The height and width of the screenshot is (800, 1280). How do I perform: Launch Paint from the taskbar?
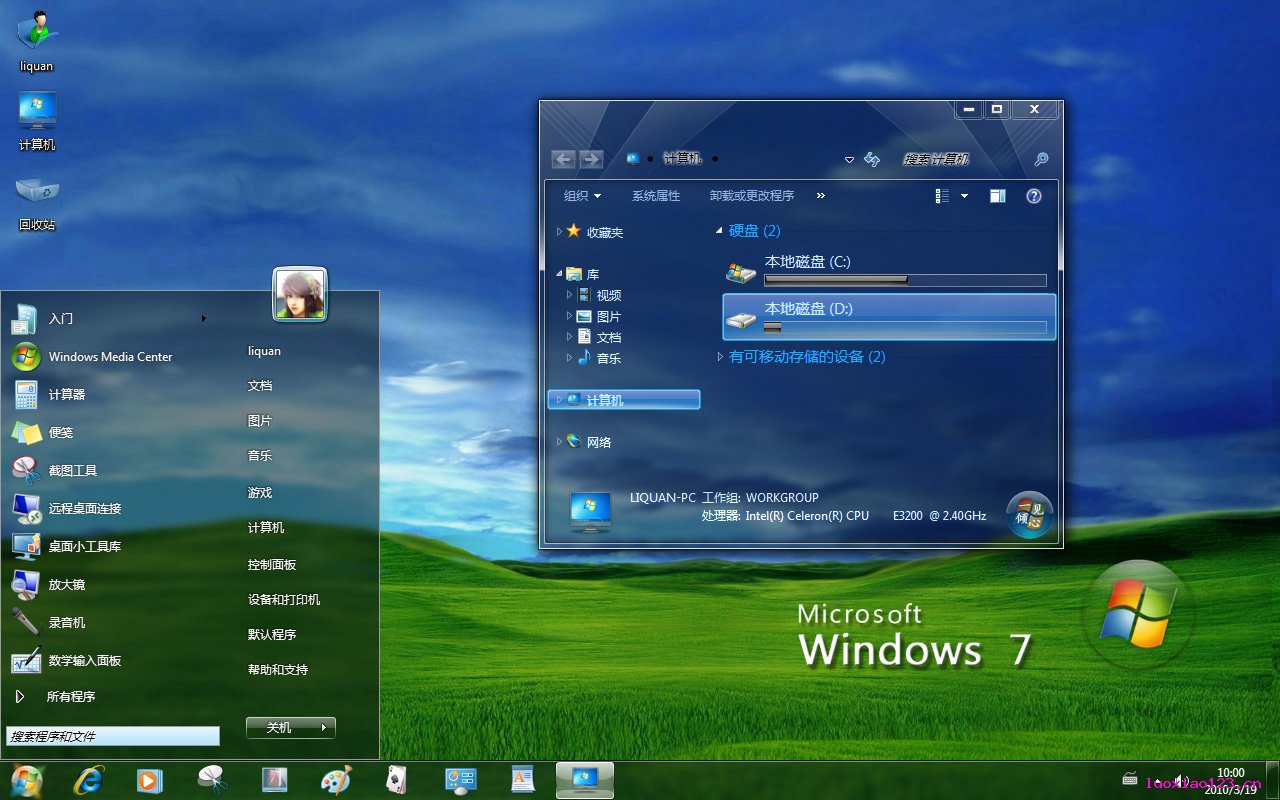click(x=336, y=780)
